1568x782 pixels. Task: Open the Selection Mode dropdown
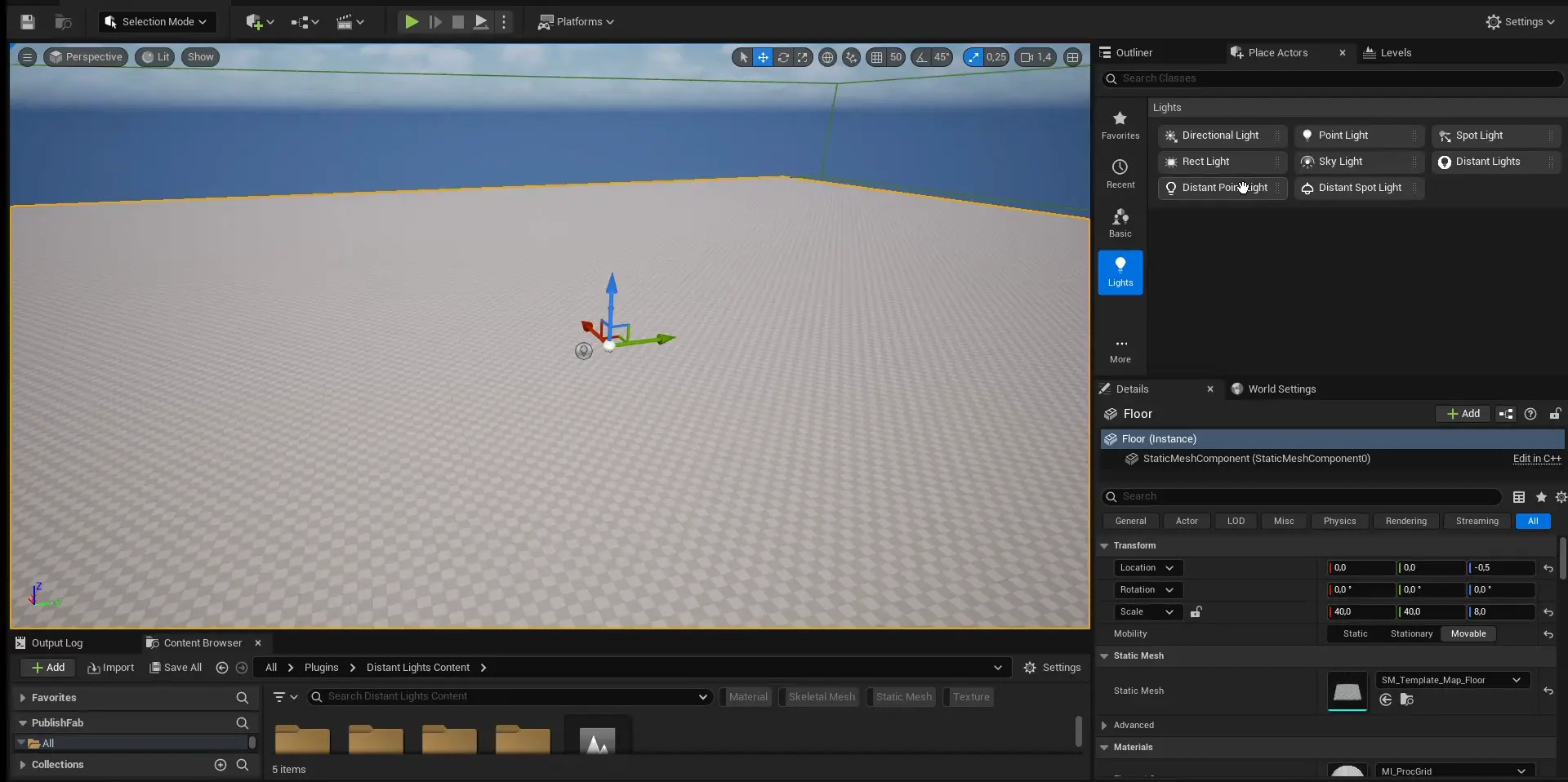(x=157, y=22)
